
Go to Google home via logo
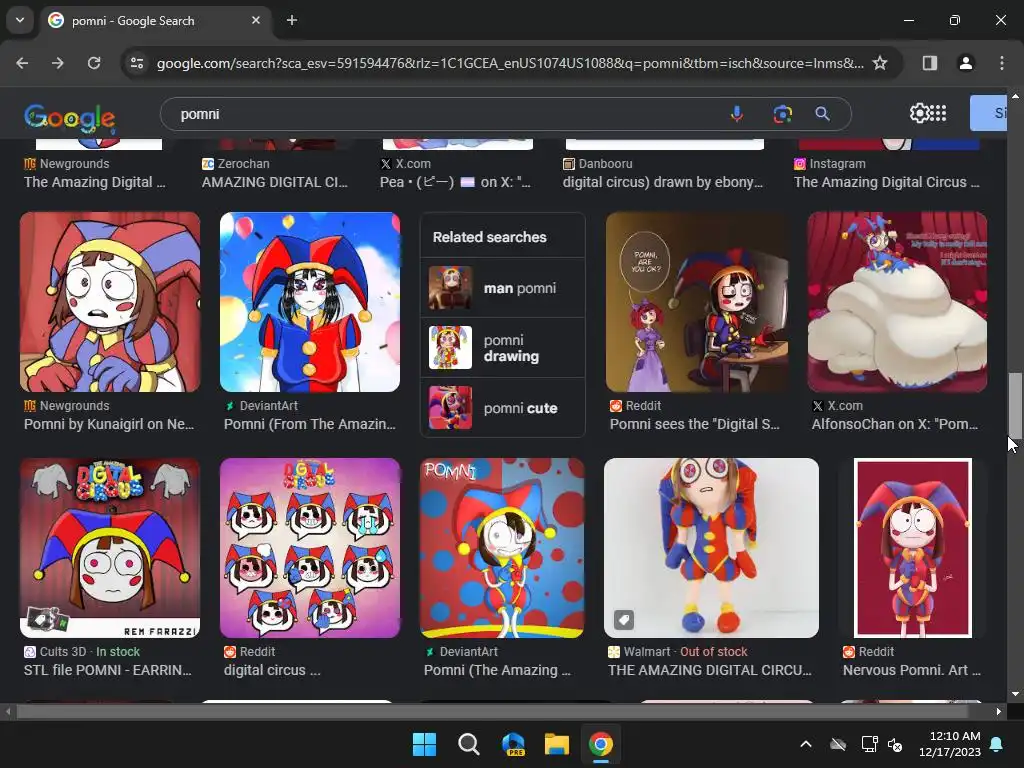pos(70,118)
